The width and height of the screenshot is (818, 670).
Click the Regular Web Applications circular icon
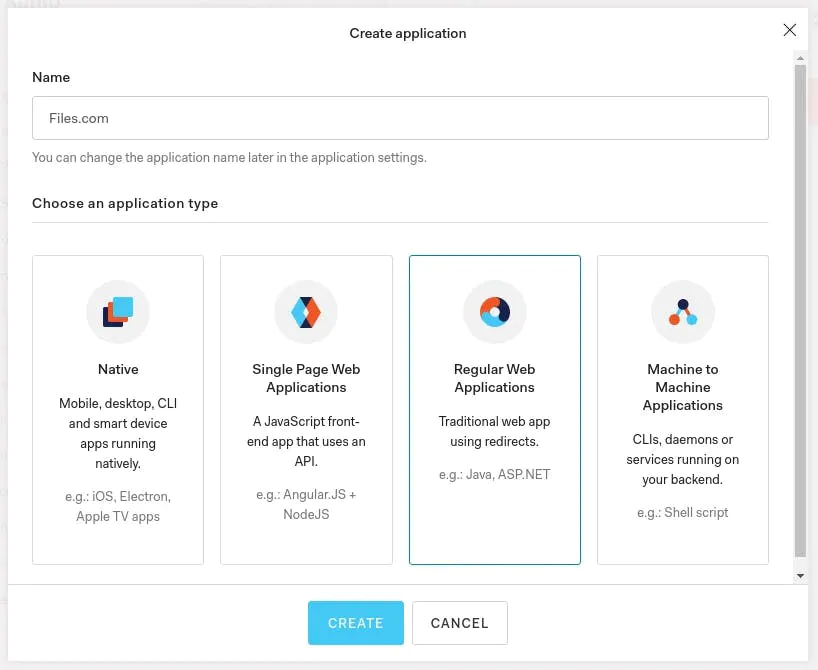495,312
